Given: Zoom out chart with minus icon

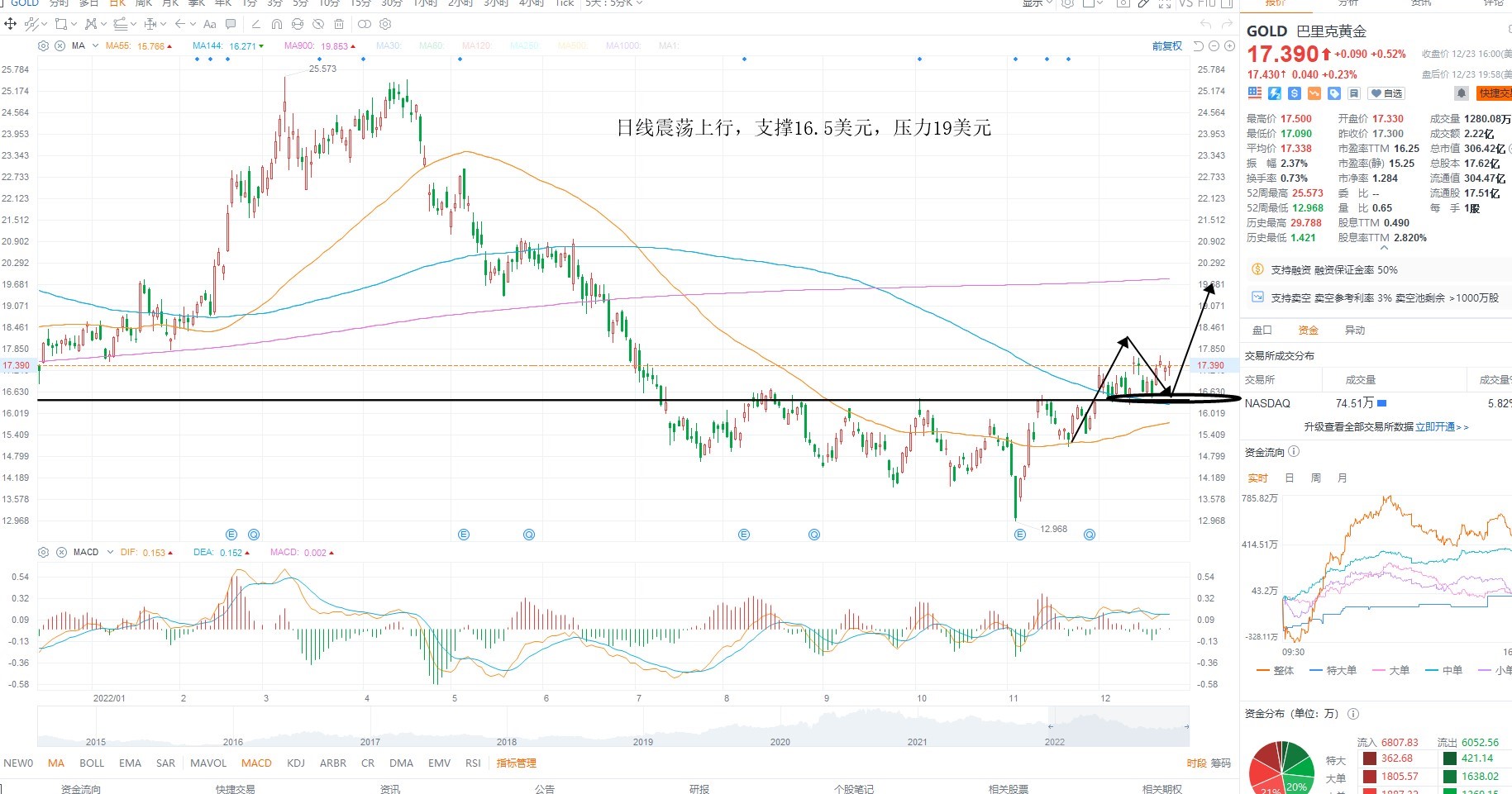Looking at the screenshot, I should tap(1214, 46).
